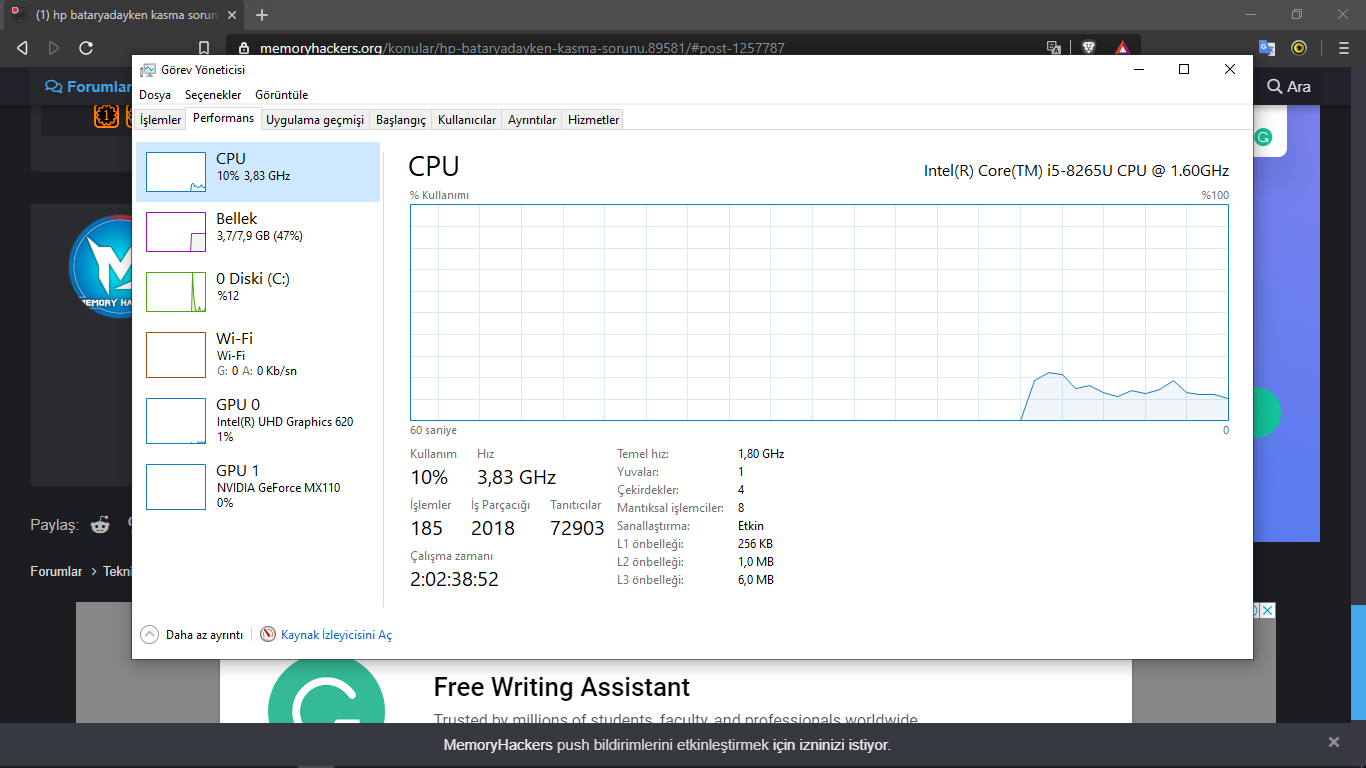
Task: Select the CPU performance panel
Action: click(258, 172)
